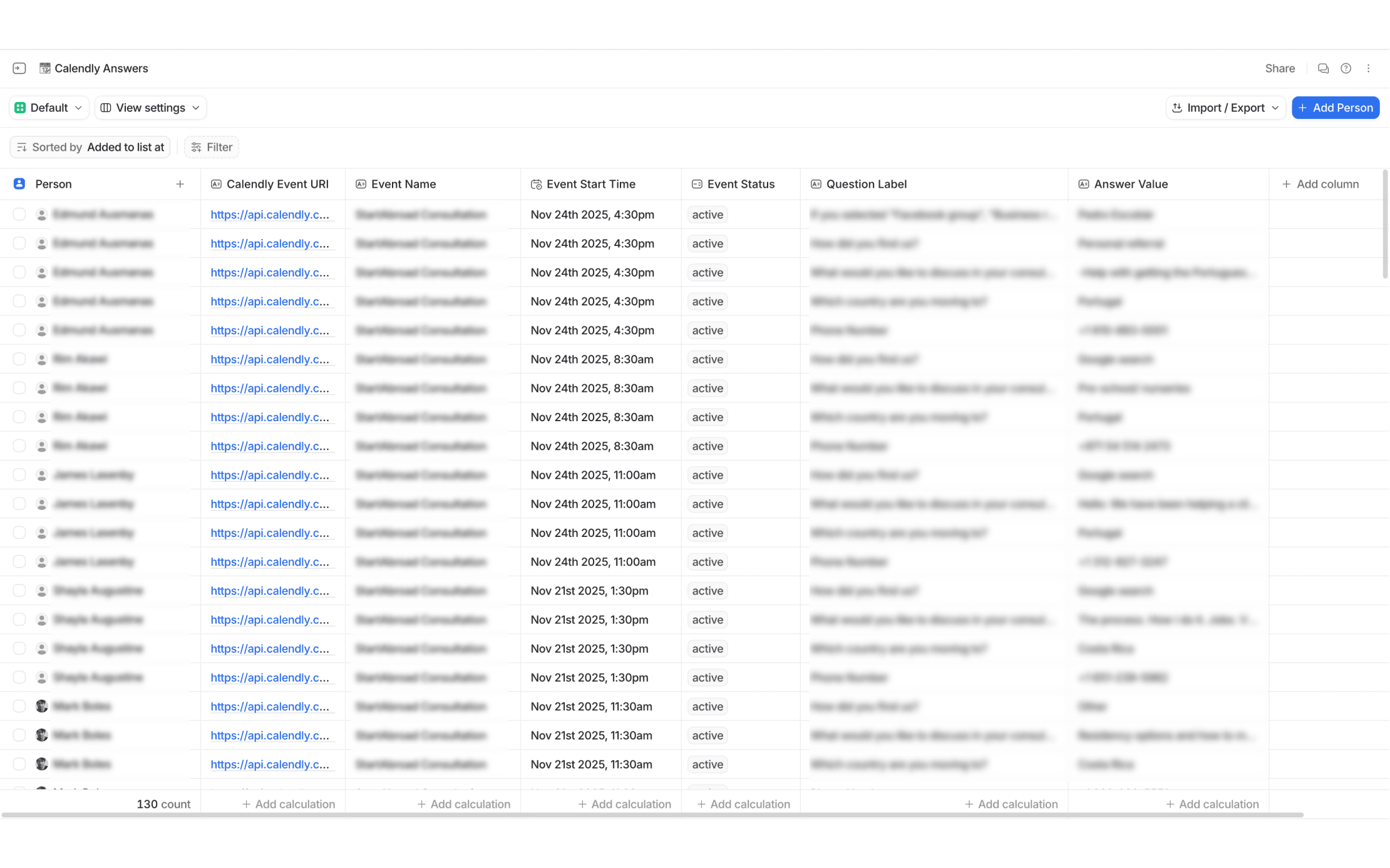The image size is (1390, 868).
Task: Open first row's Calendly API link
Action: [270, 215]
